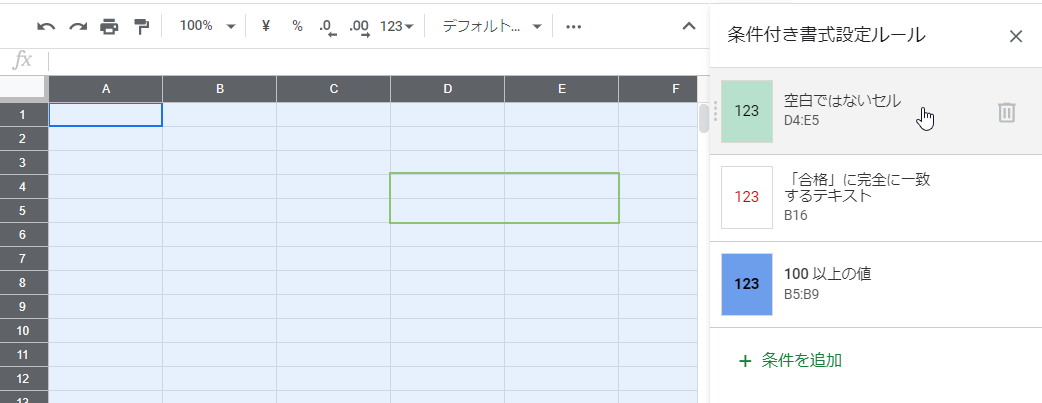Select column C header
This screenshot has height=403, width=1042.
[334, 89]
